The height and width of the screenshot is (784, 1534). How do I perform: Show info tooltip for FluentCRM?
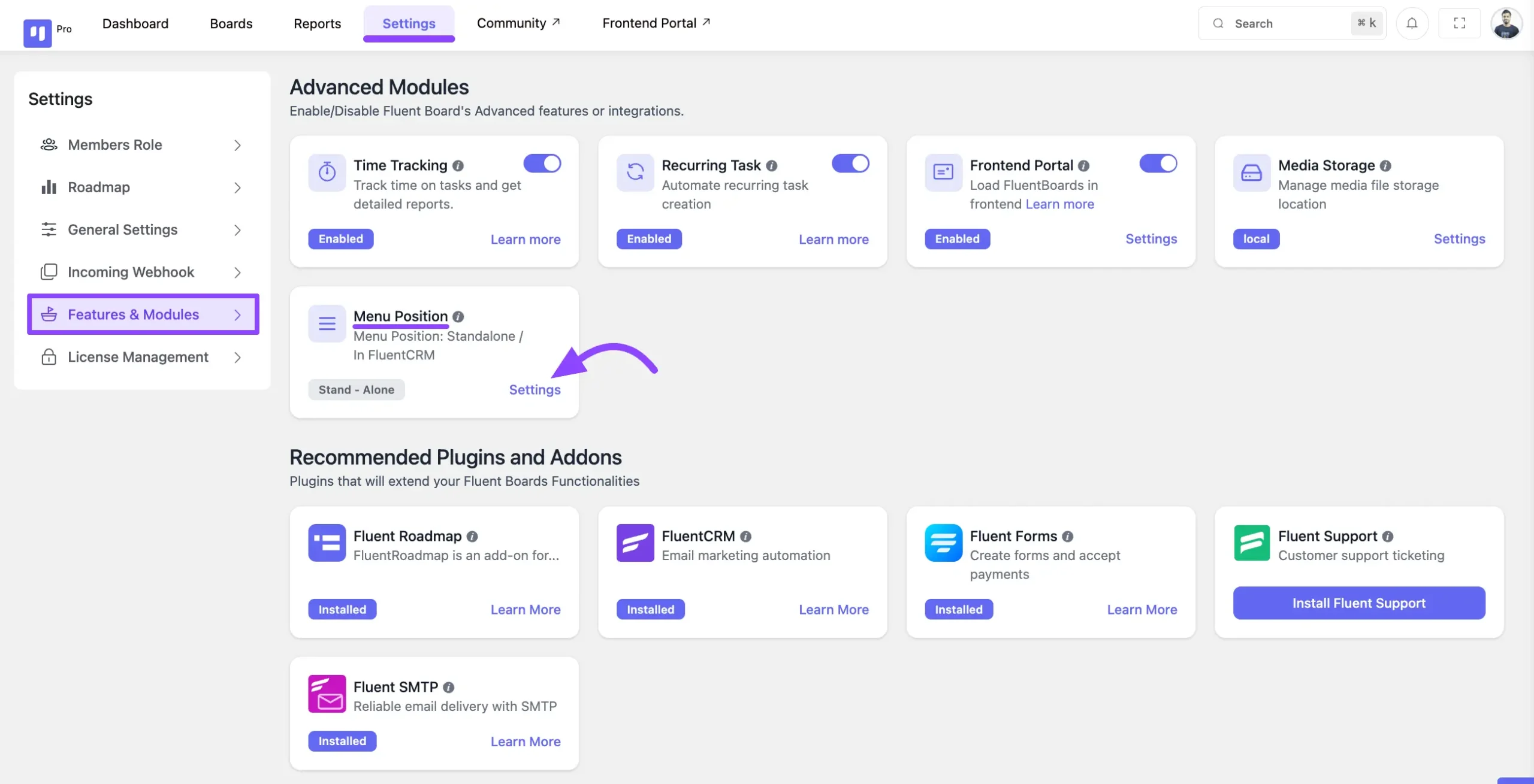pyautogui.click(x=745, y=537)
